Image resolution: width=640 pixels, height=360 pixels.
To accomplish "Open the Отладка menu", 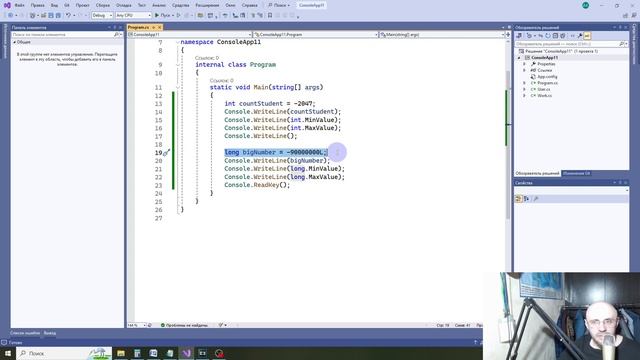I will [x=123, y=5].
